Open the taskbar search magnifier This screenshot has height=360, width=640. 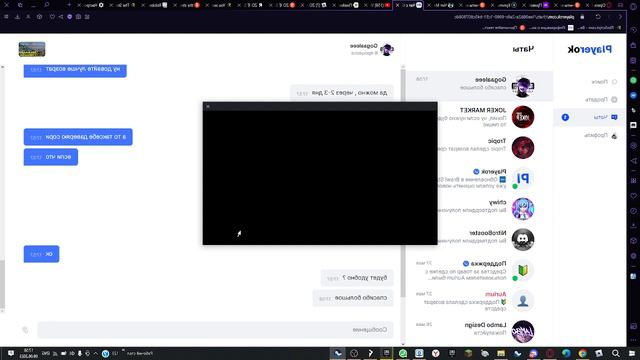tap(616, 353)
